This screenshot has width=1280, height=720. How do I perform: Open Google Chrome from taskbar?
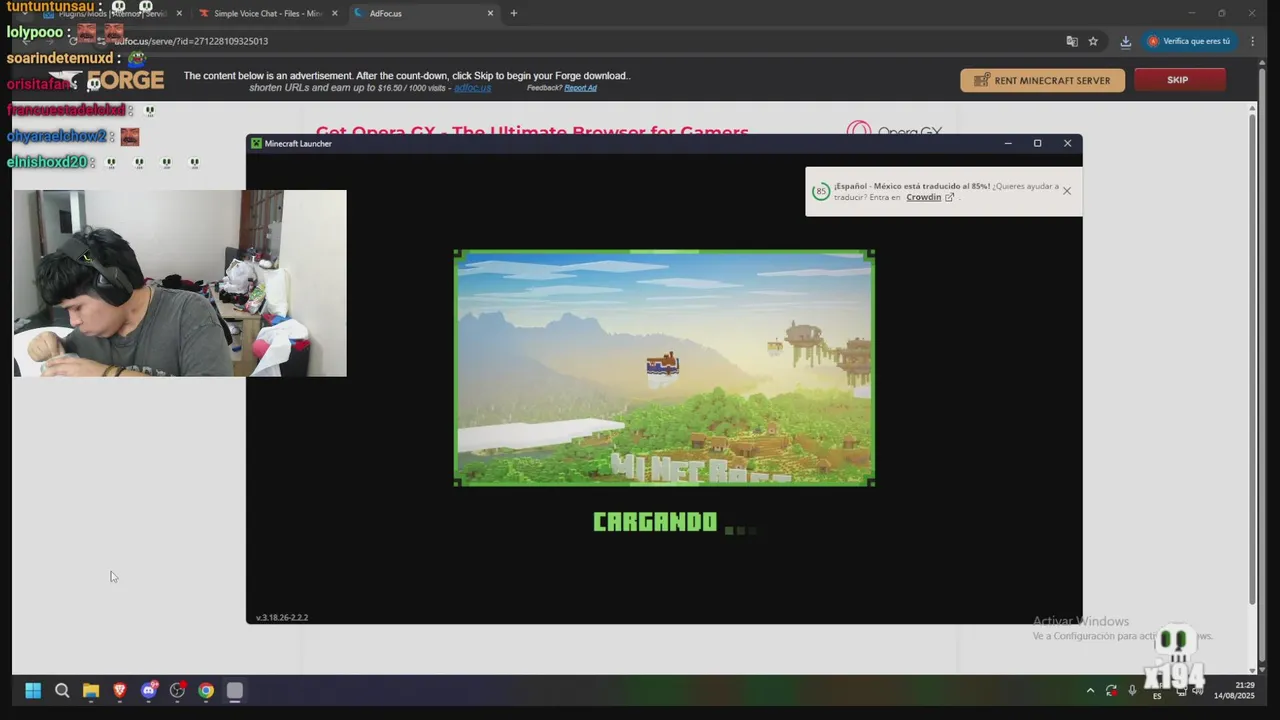click(206, 690)
